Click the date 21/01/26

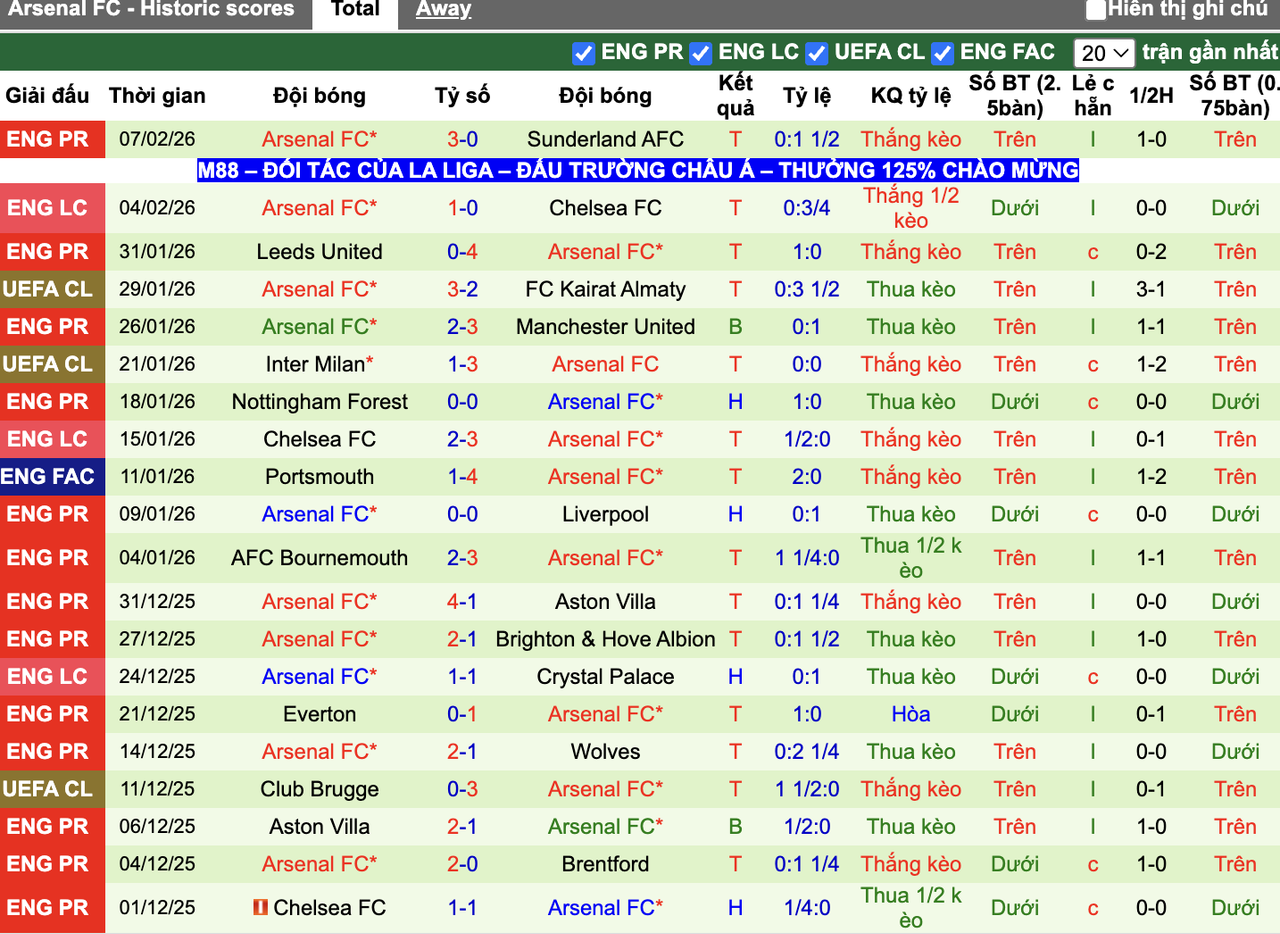[x=157, y=365]
